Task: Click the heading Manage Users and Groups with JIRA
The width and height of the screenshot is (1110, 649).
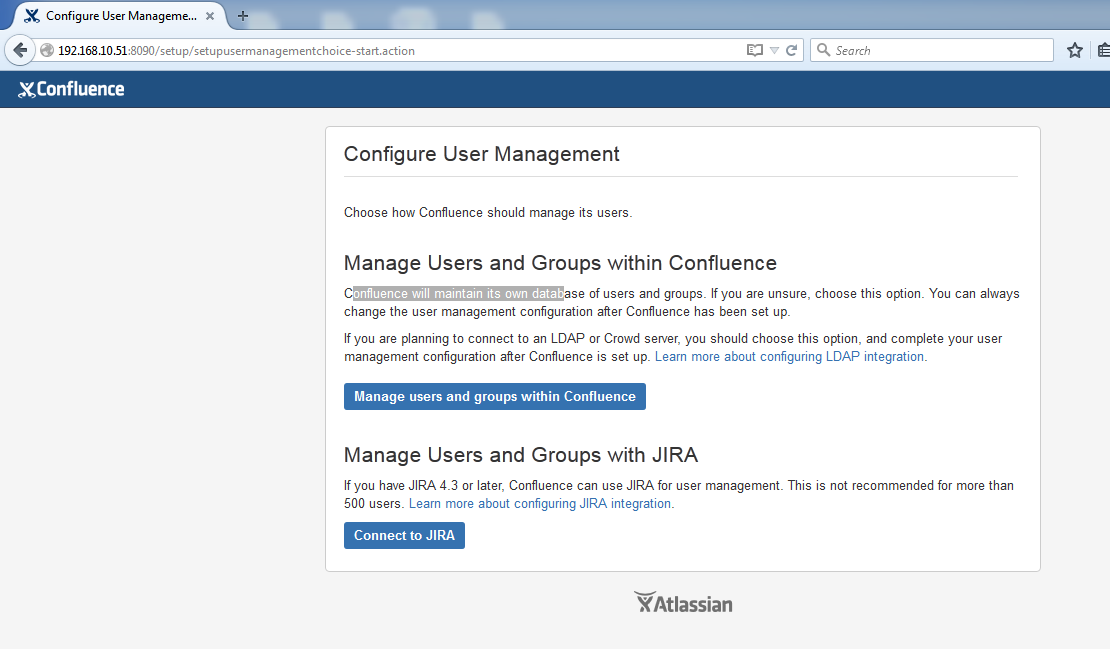Action: click(x=521, y=455)
